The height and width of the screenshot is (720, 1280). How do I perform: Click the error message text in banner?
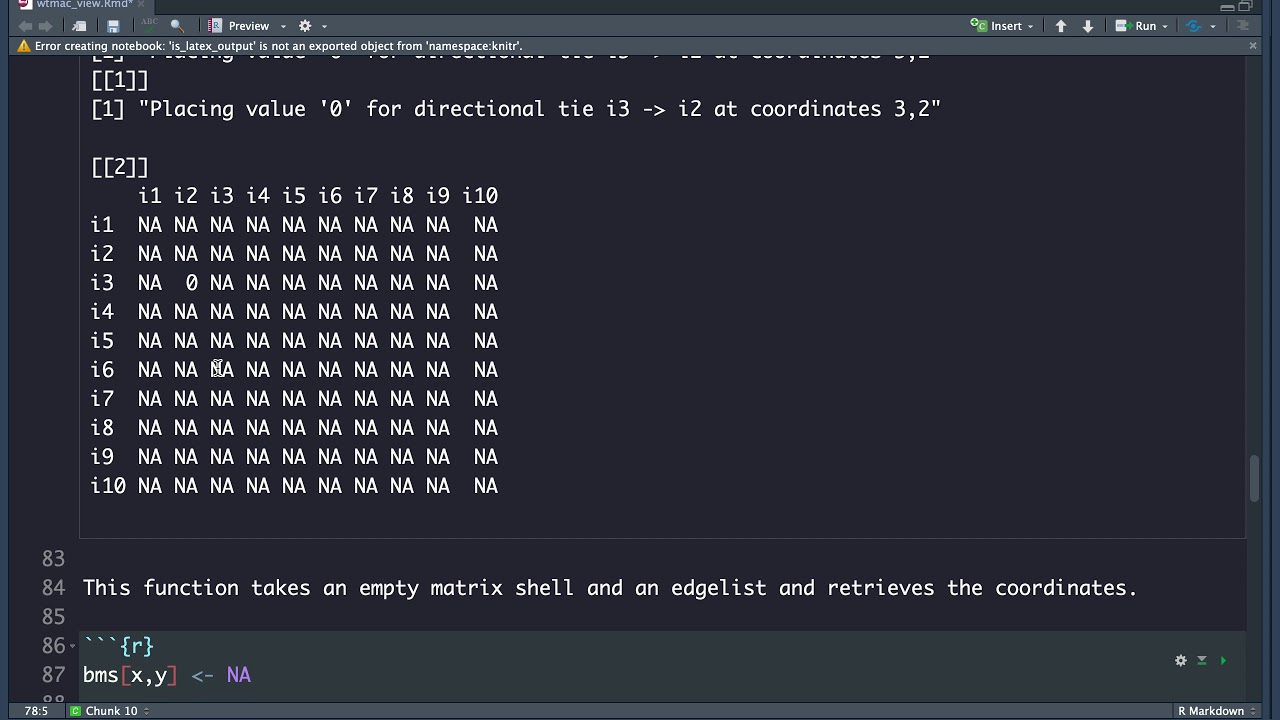(278, 46)
